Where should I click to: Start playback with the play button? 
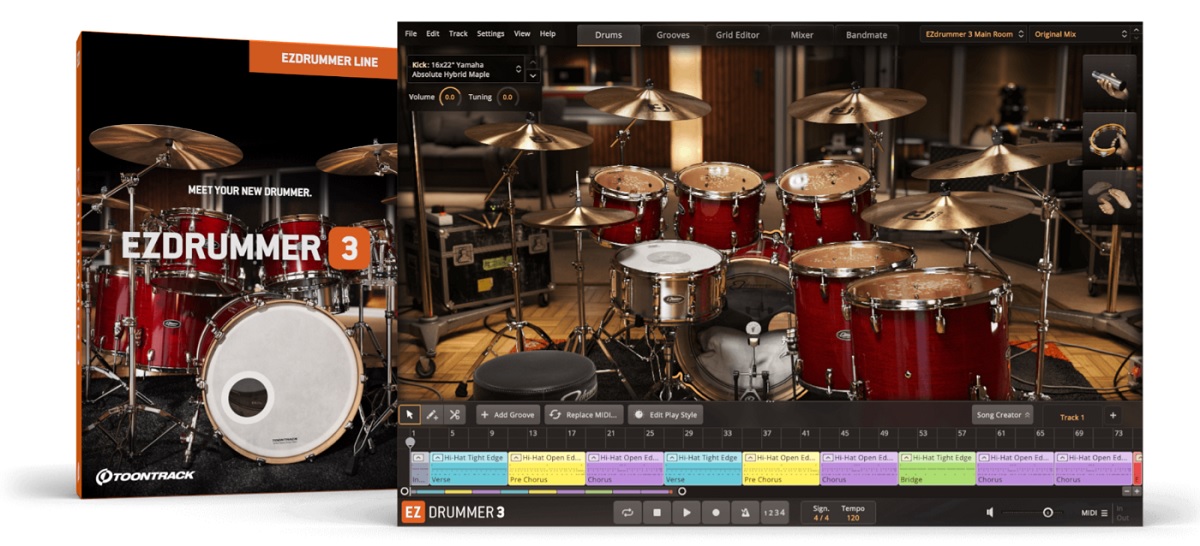[x=686, y=512]
